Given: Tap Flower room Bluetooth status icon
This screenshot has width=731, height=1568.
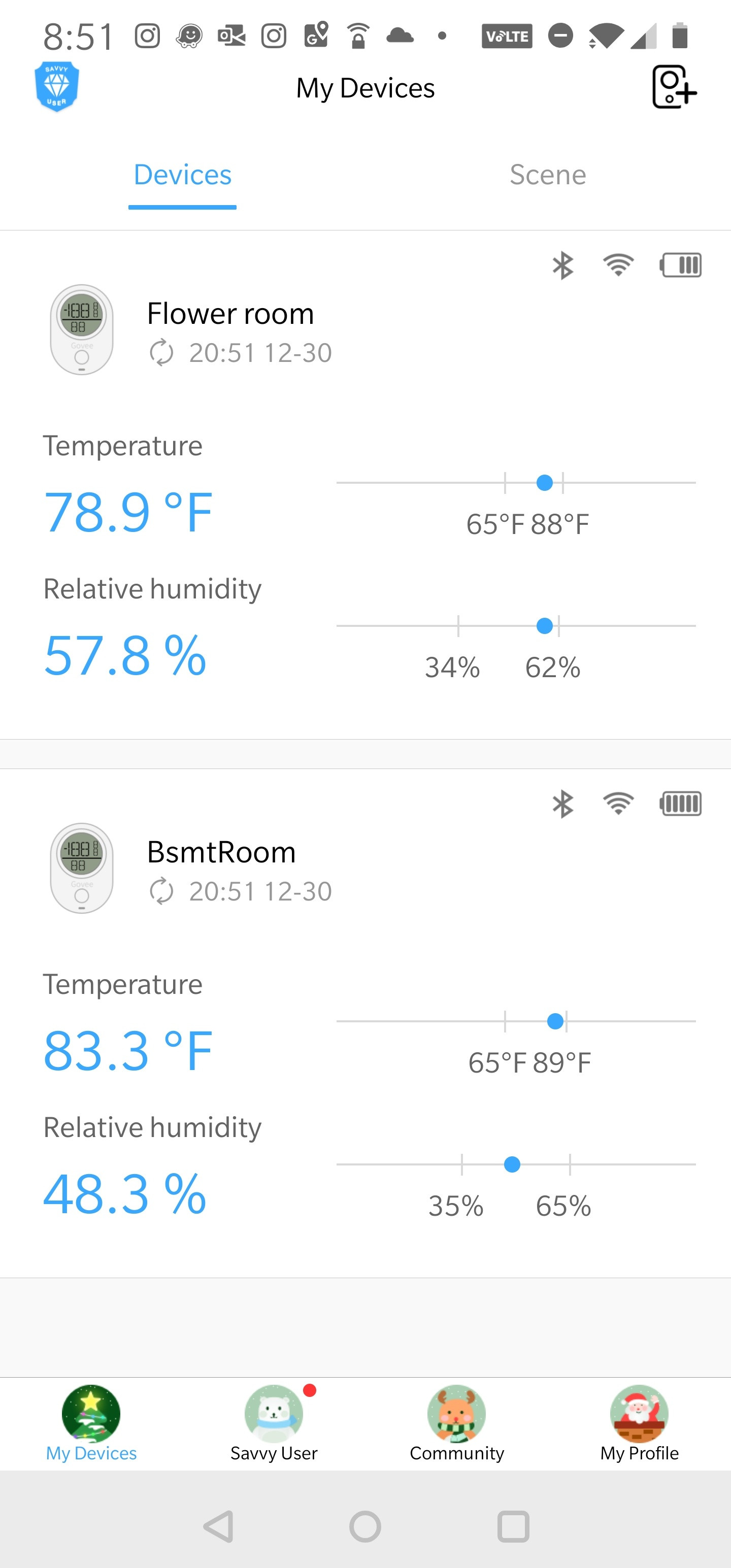Looking at the screenshot, I should coord(562,265).
